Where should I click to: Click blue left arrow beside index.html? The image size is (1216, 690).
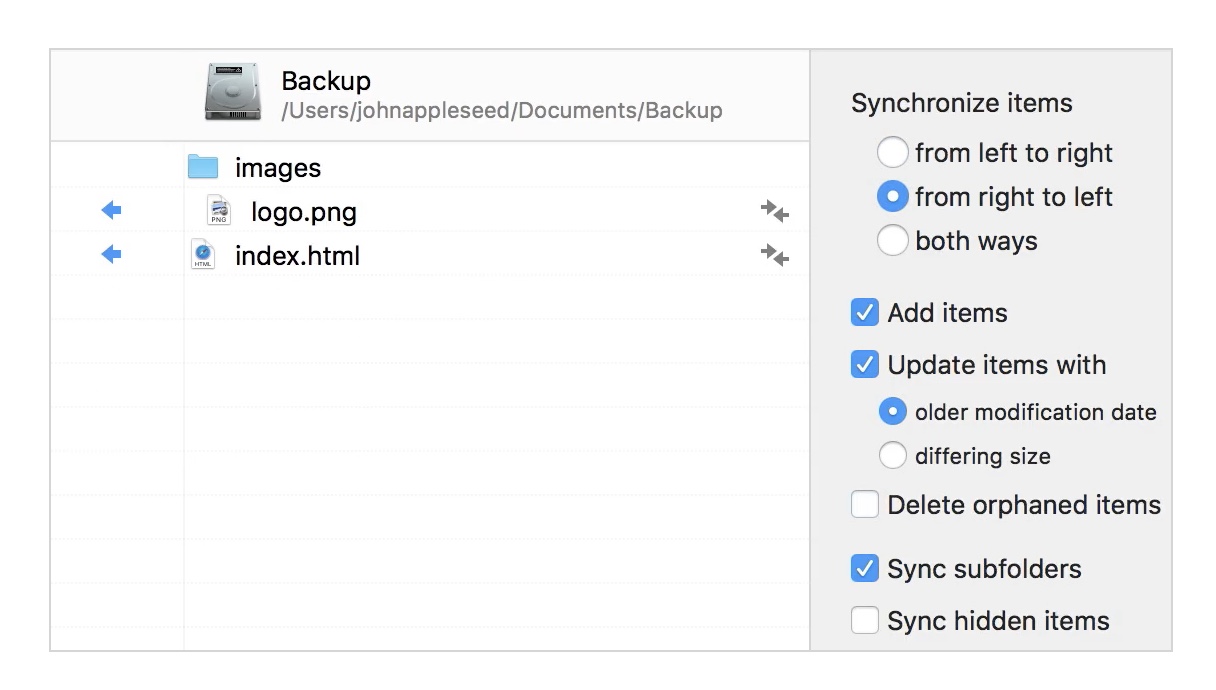tap(111, 254)
